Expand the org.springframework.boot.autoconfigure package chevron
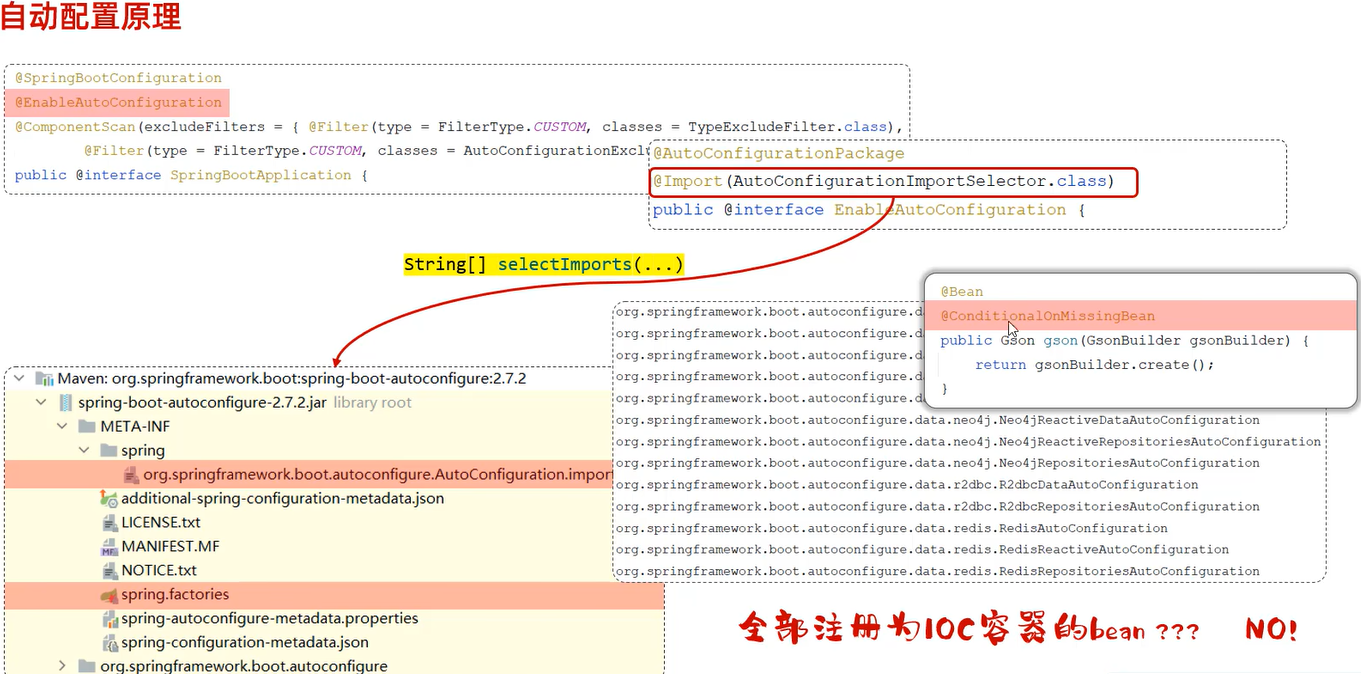 63,666
